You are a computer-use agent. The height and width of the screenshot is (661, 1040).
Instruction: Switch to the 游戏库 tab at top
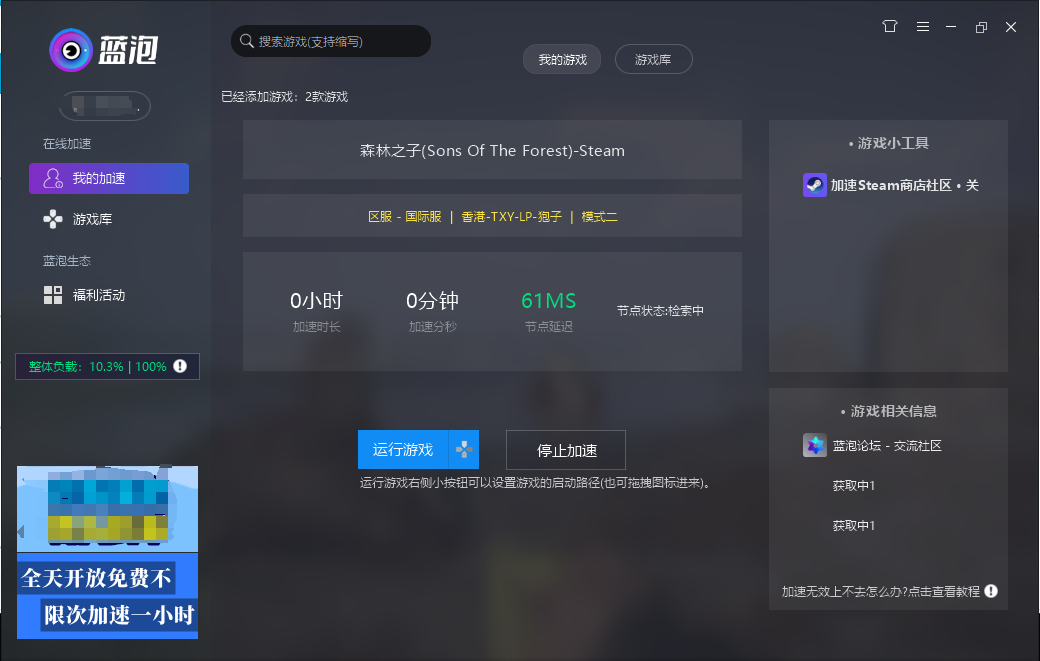(653, 60)
